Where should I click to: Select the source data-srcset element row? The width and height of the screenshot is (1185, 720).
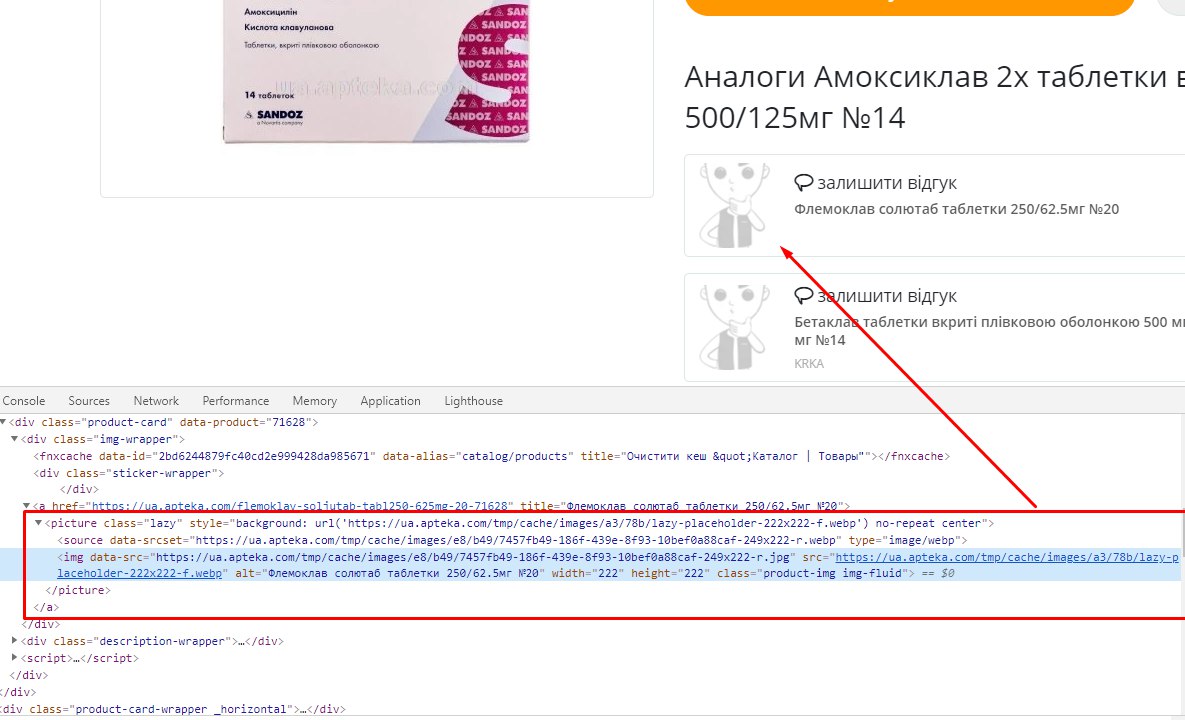click(x=512, y=540)
